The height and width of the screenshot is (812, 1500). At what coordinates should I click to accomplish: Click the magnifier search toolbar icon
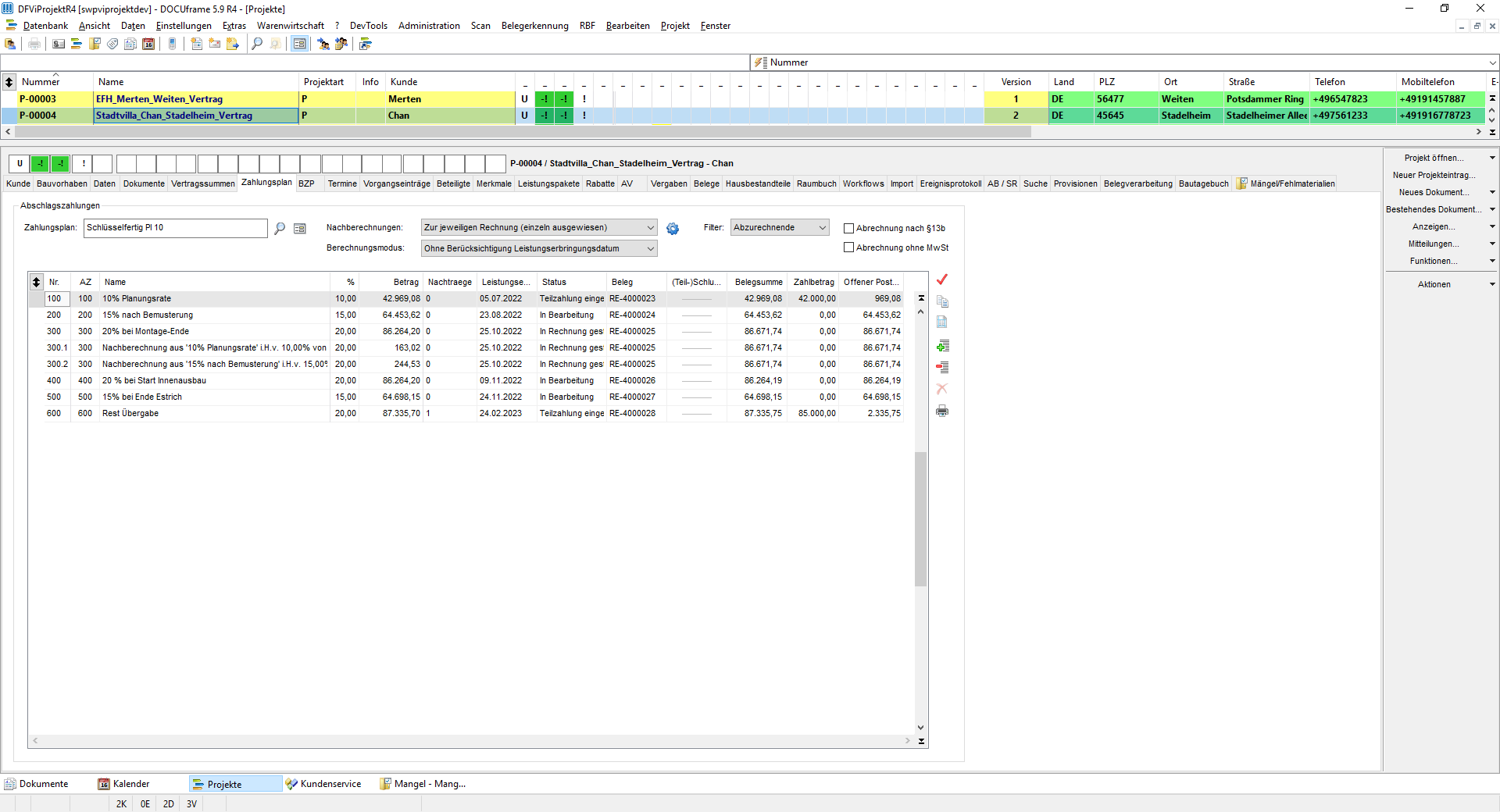[x=257, y=44]
